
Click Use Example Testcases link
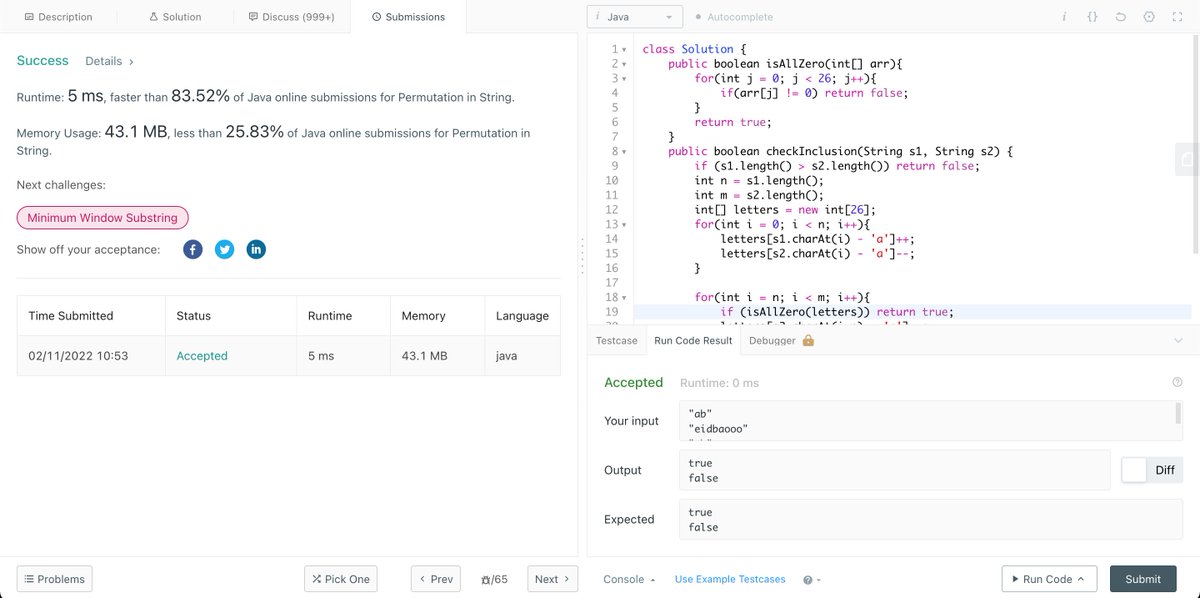click(x=730, y=579)
